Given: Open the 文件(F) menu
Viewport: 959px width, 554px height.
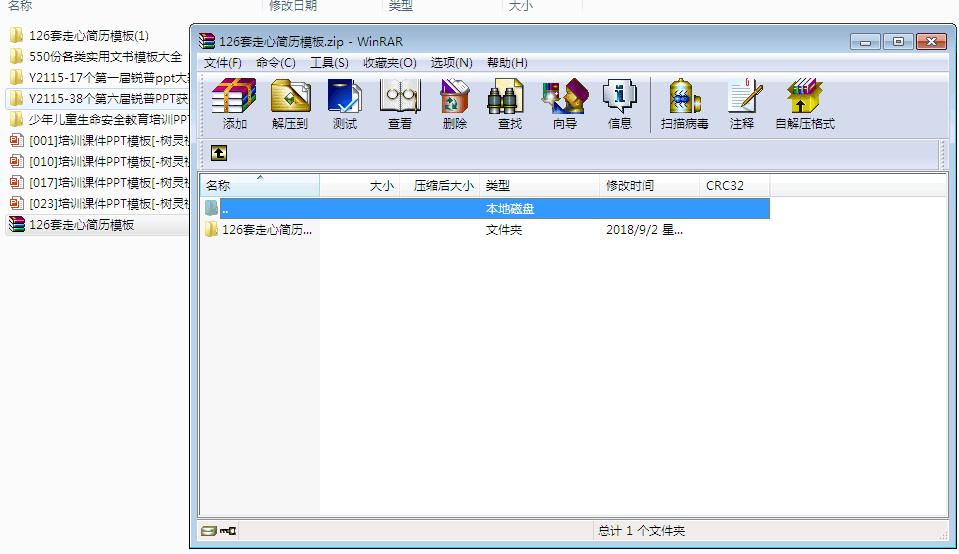Looking at the screenshot, I should pyautogui.click(x=223, y=63).
